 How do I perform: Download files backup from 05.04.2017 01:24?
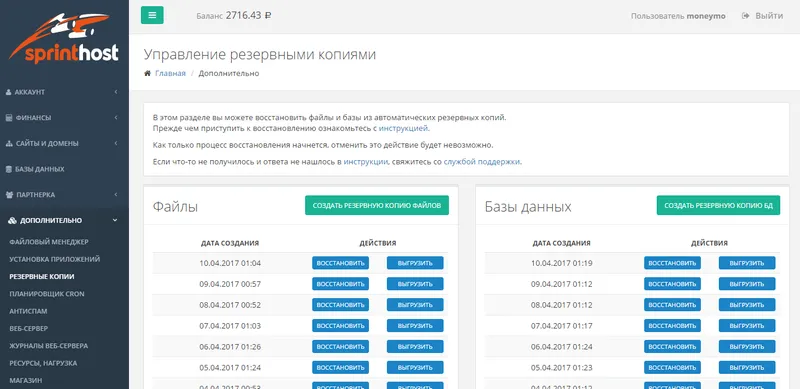pos(415,368)
